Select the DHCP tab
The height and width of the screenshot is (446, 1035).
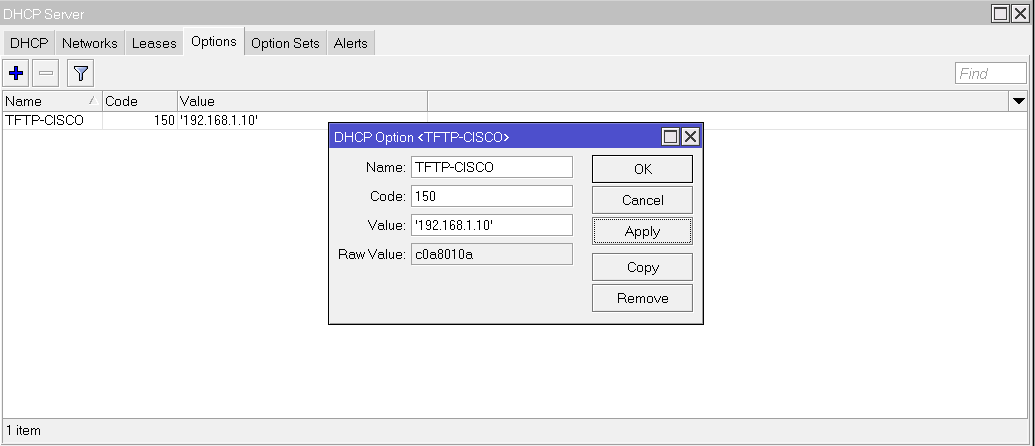coord(29,43)
